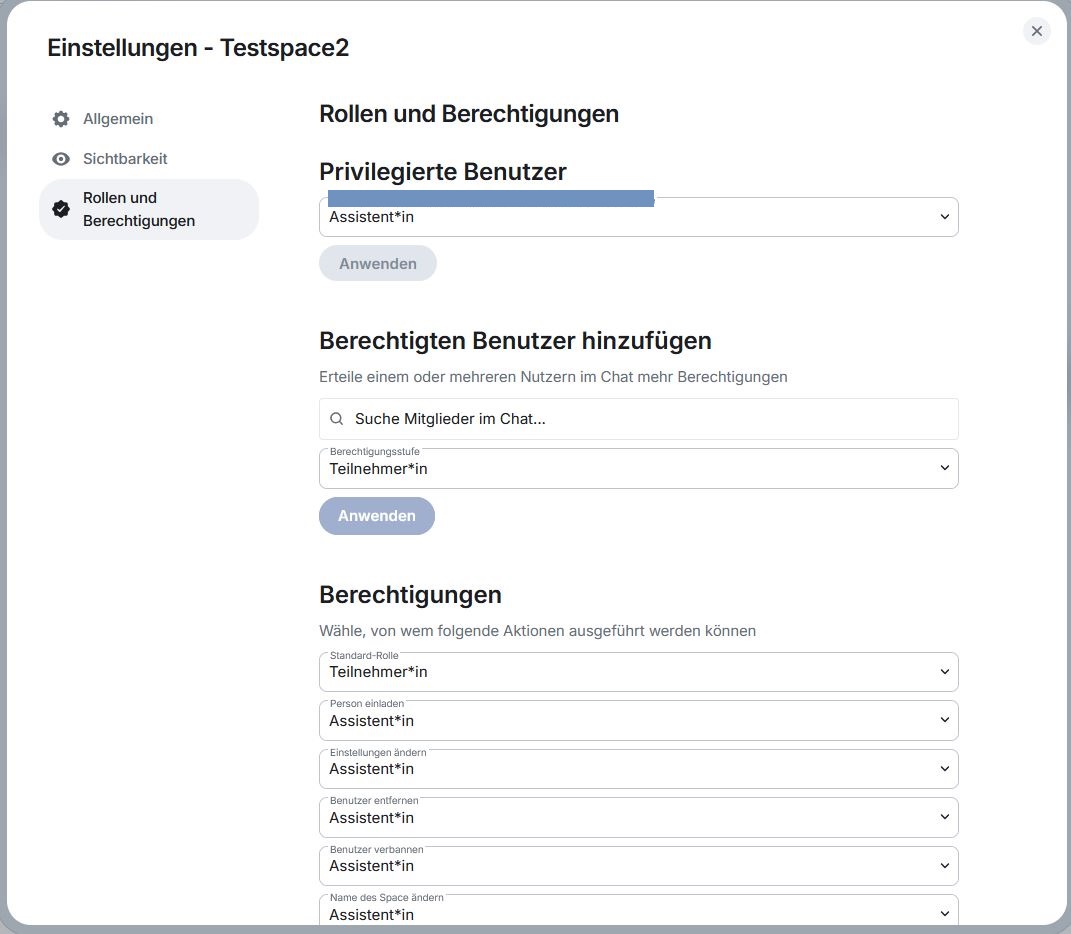The height and width of the screenshot is (934, 1071).
Task: Click the magnifier icon in member search
Action: 337,419
